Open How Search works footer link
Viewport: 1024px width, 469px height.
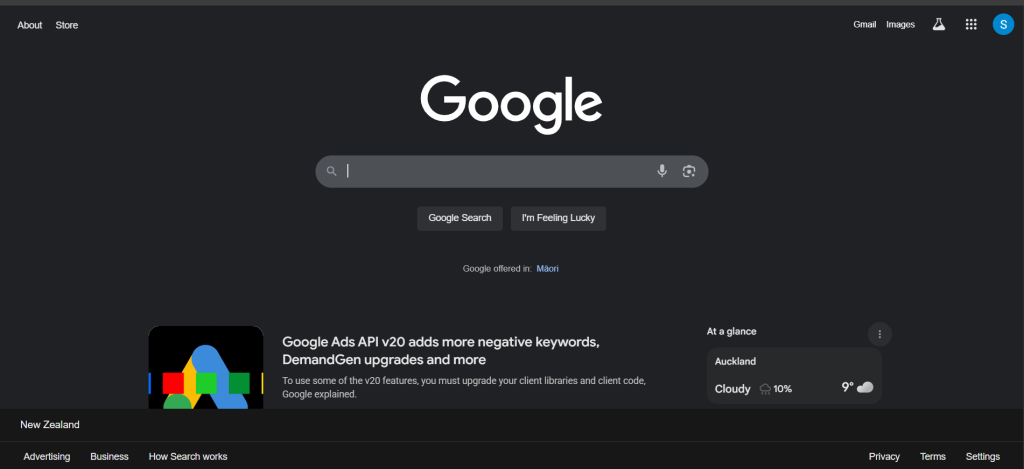point(188,457)
